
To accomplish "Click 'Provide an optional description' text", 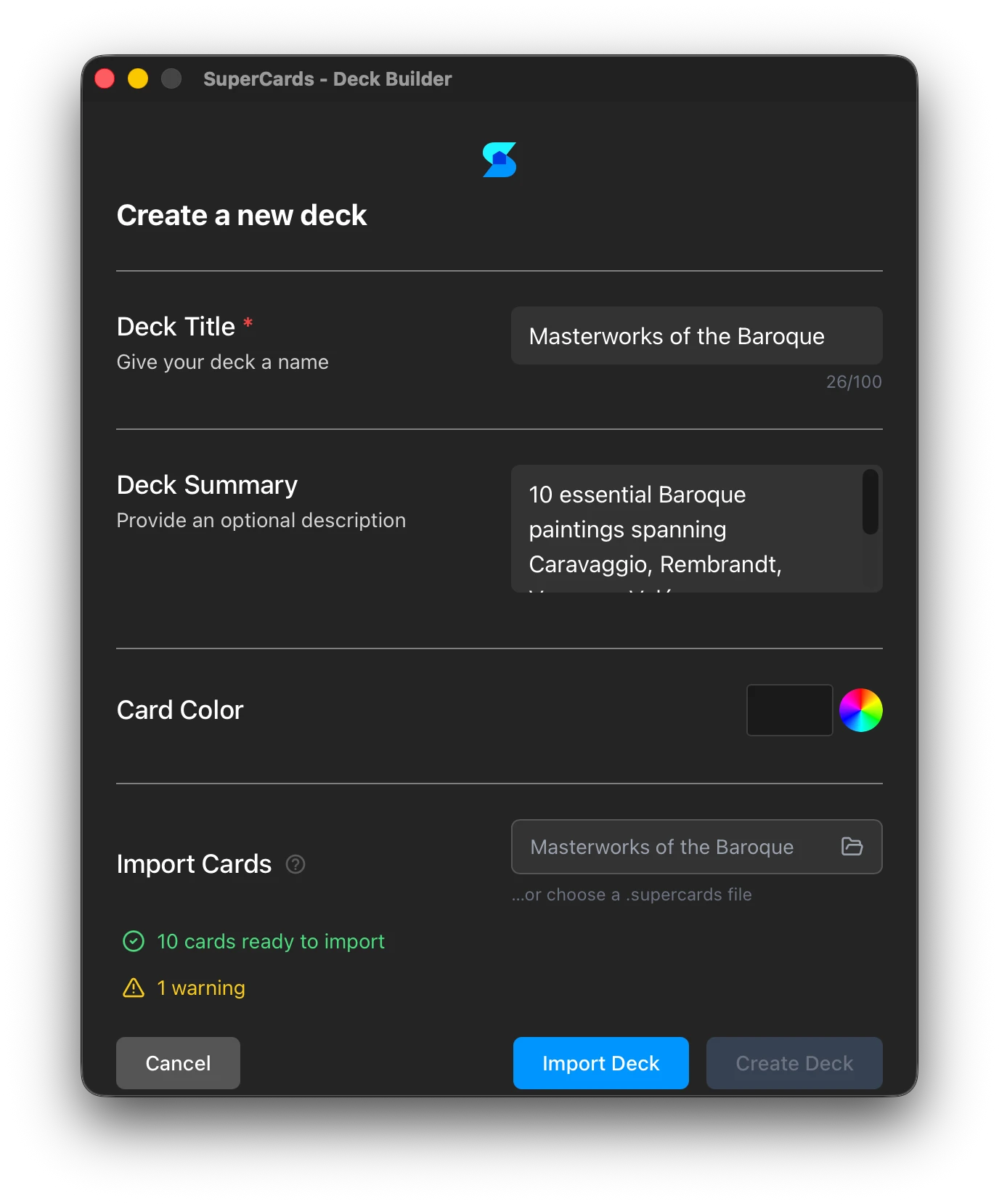I will (x=261, y=520).
